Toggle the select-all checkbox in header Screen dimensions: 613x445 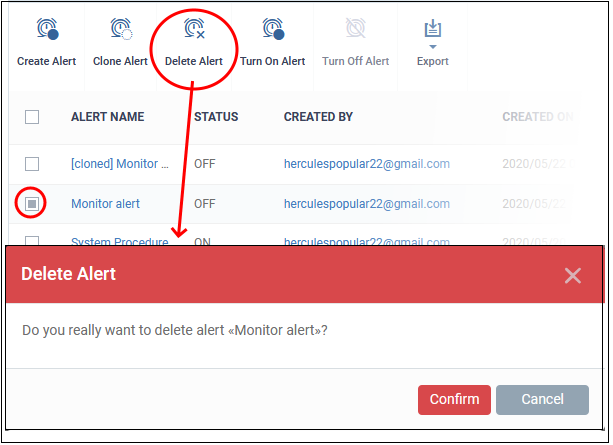(32, 117)
